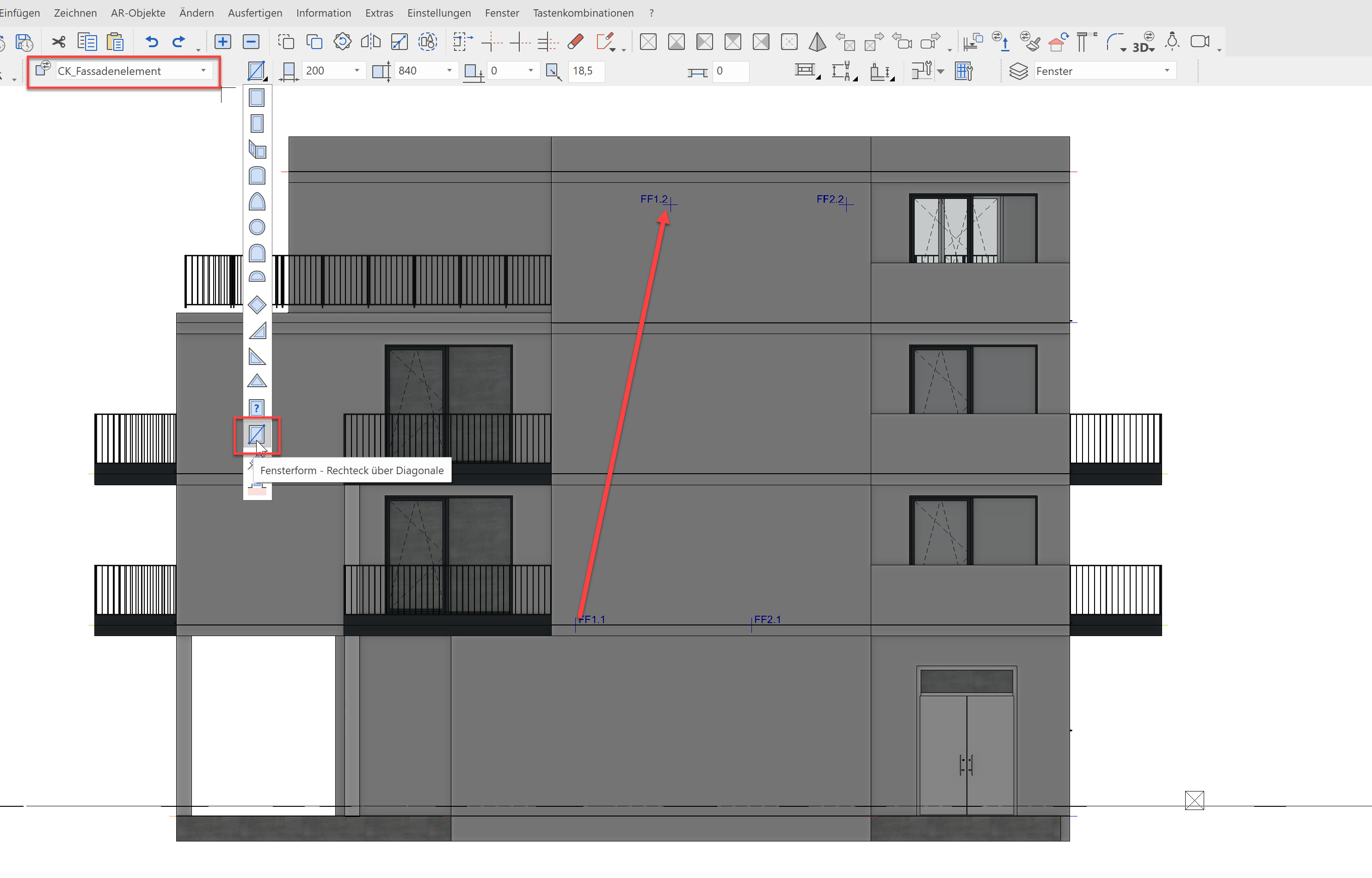The height and width of the screenshot is (878, 1372).
Task: Click the brush with settings icon
Action: 1030,42
